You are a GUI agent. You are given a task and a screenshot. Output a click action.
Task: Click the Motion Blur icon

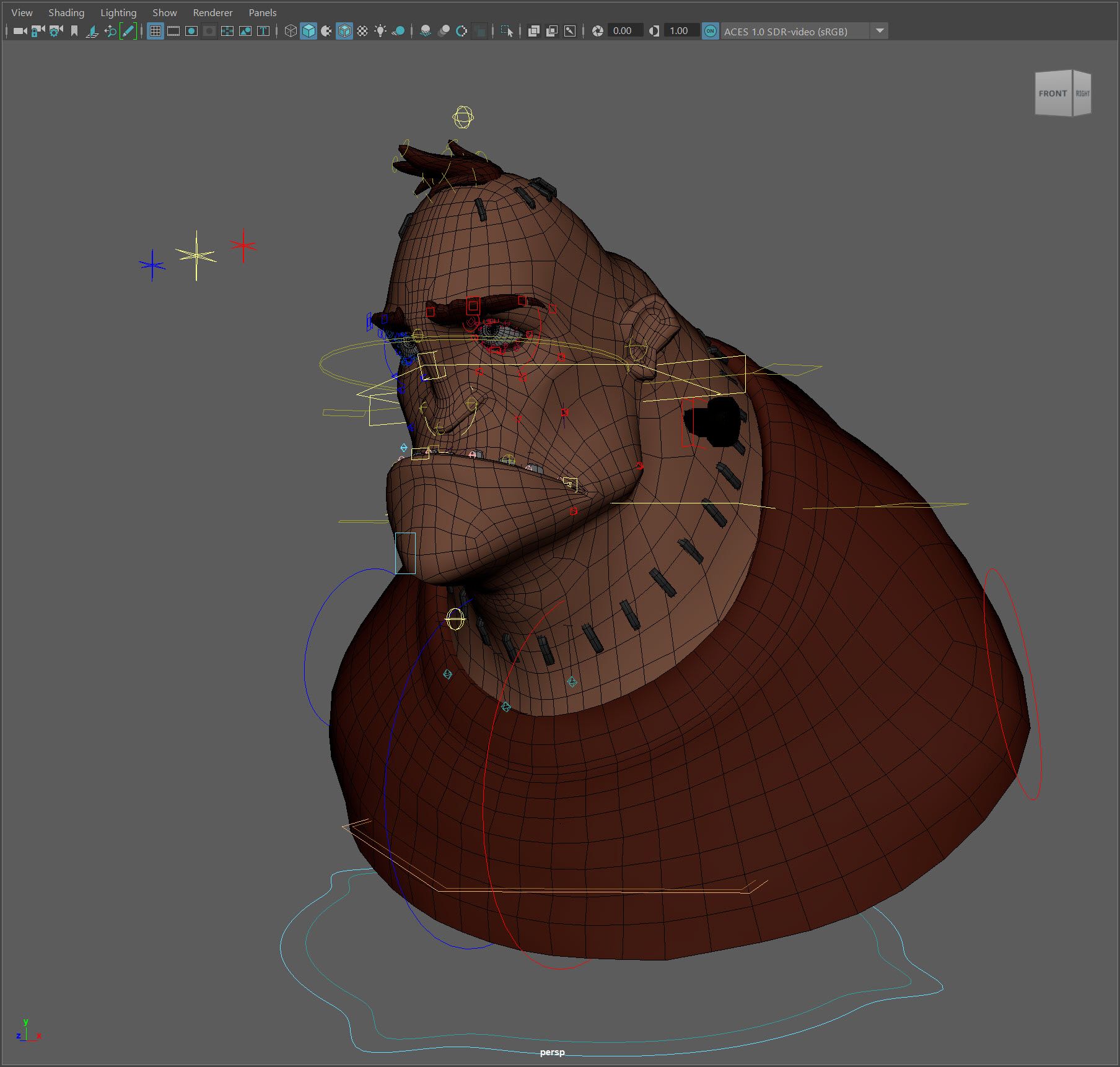pos(444,31)
